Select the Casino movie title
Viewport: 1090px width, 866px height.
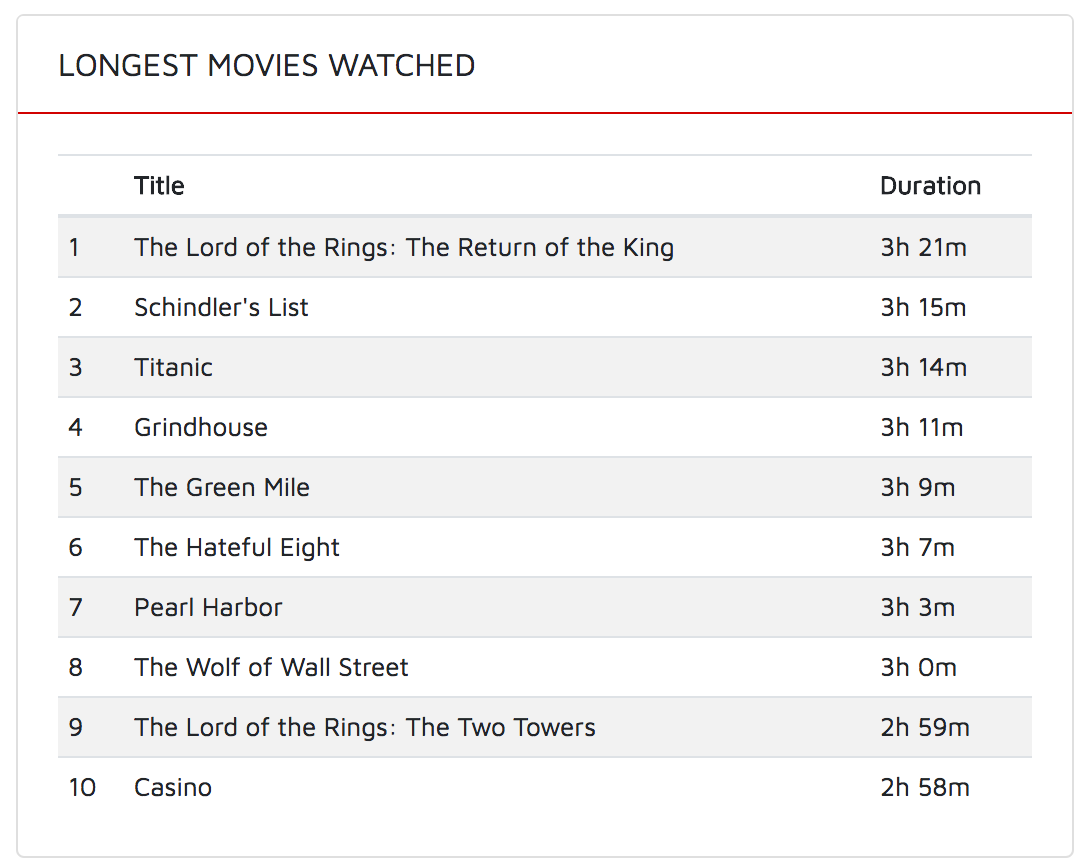coord(173,787)
